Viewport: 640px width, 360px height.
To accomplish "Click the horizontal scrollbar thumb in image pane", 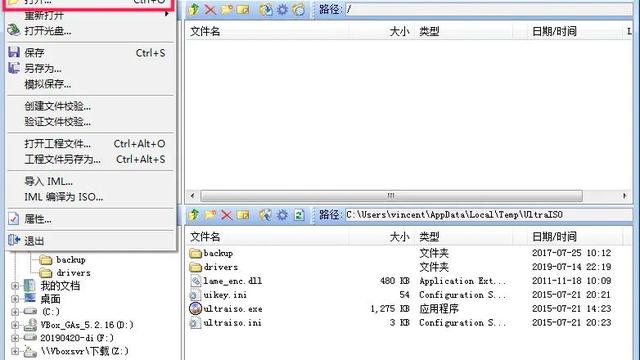I will [391, 196].
